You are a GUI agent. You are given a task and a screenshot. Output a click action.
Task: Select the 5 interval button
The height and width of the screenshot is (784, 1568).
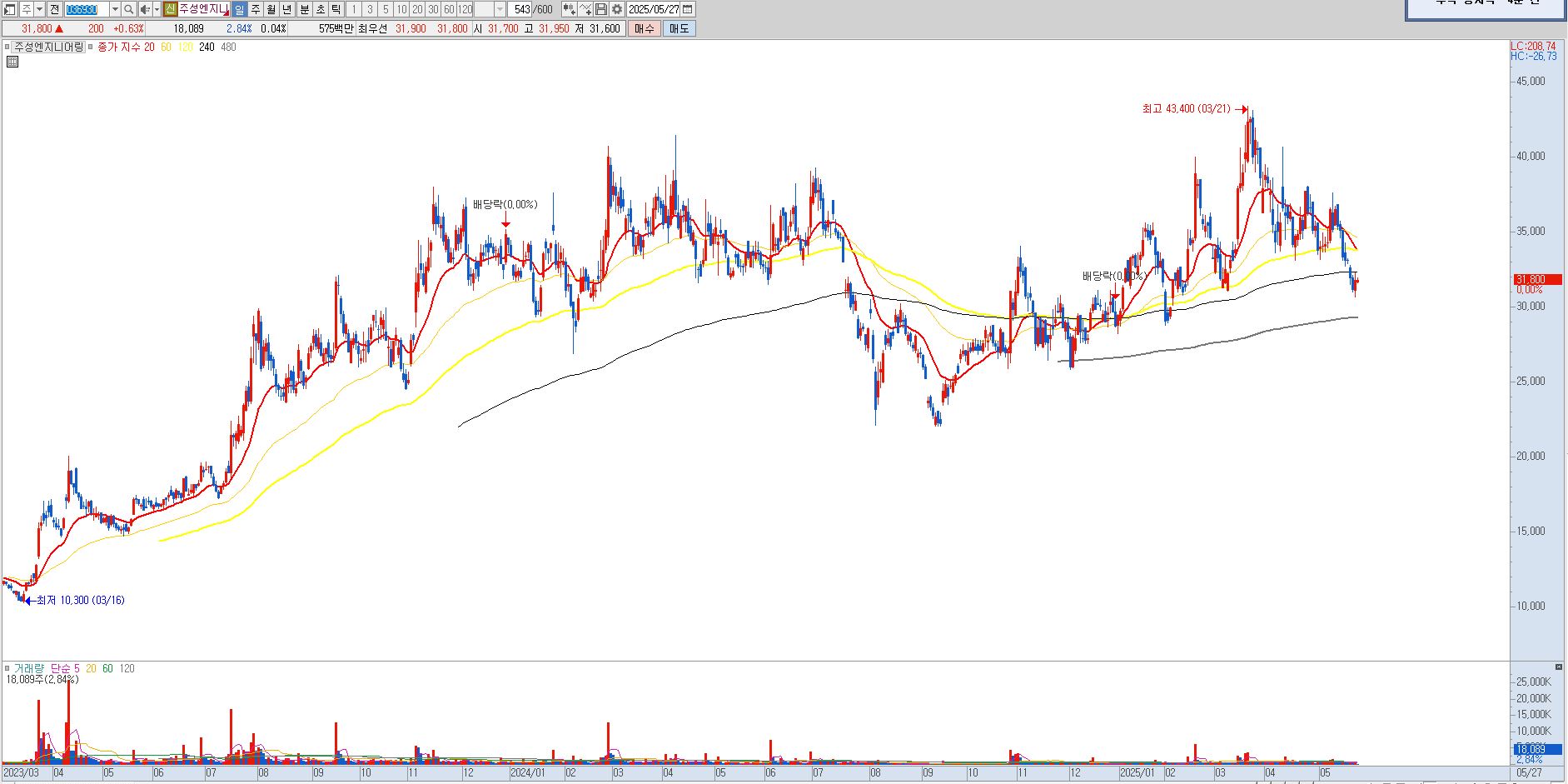pos(386,9)
